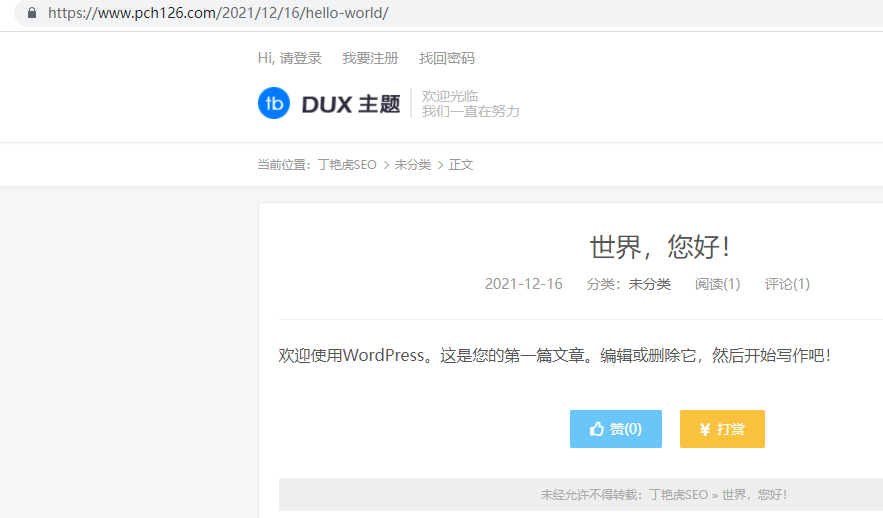Jump to comments via 评论(1)

click(787, 284)
